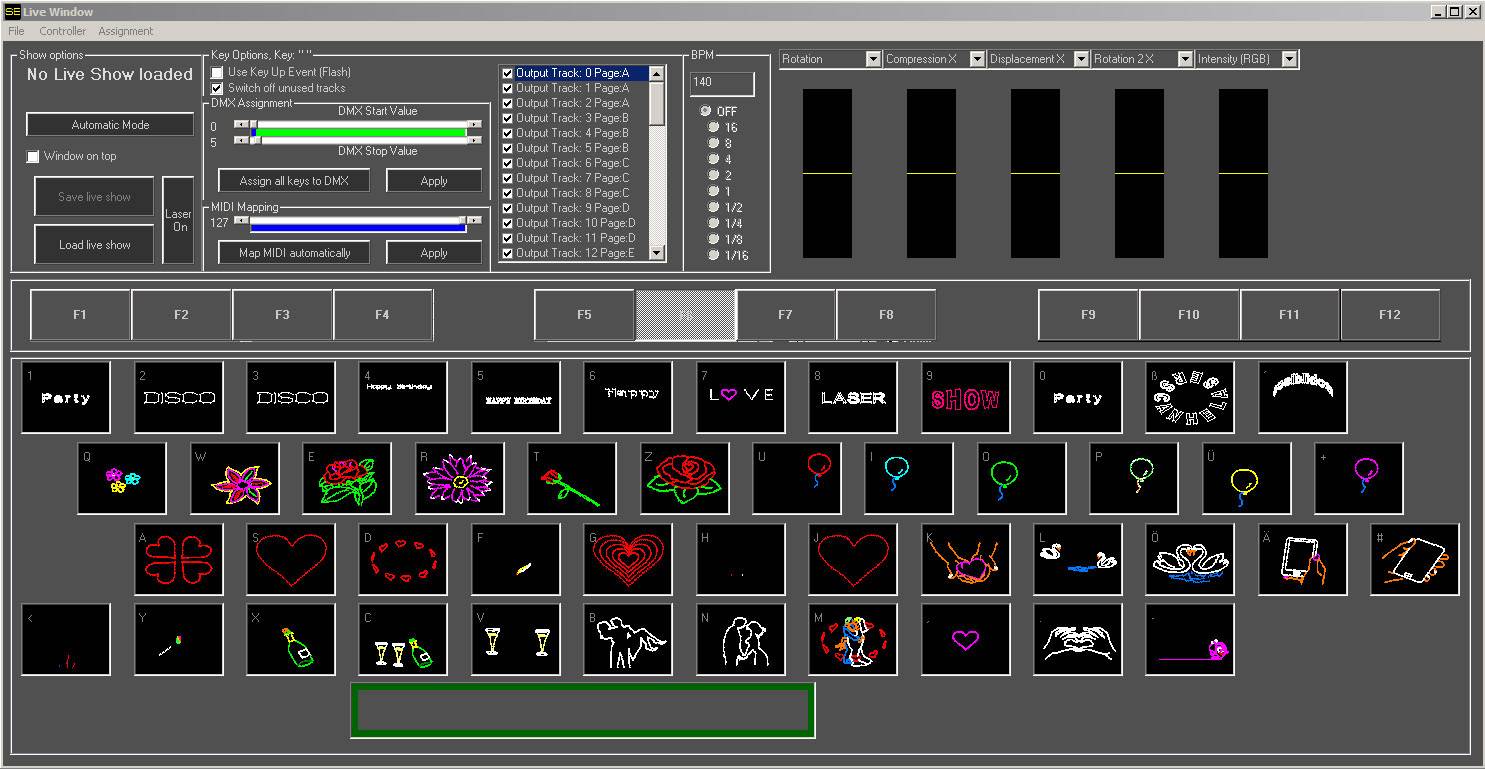1485x769 pixels.
Task: Select the red rose figure on key Z
Action: (684, 478)
